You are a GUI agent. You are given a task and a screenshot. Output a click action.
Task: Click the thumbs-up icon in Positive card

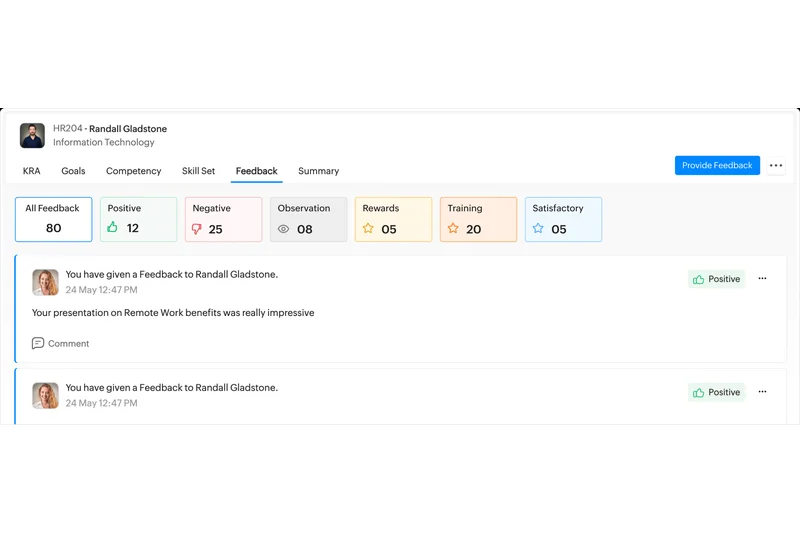coord(112,228)
